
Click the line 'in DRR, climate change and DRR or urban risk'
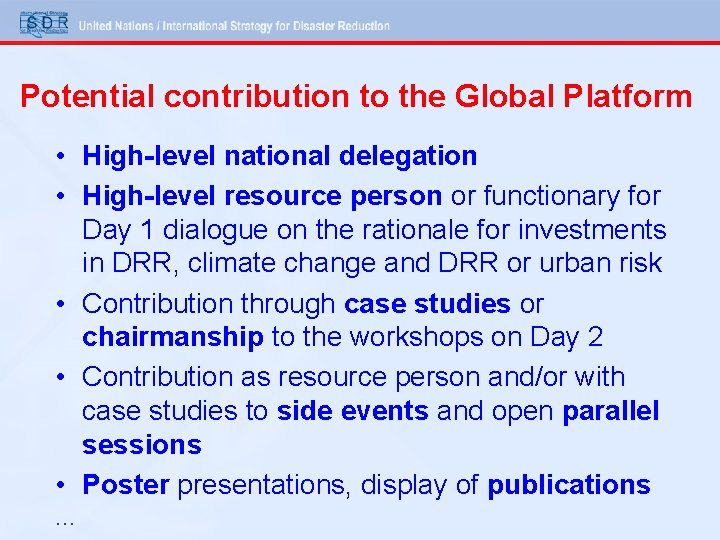click(372, 263)
